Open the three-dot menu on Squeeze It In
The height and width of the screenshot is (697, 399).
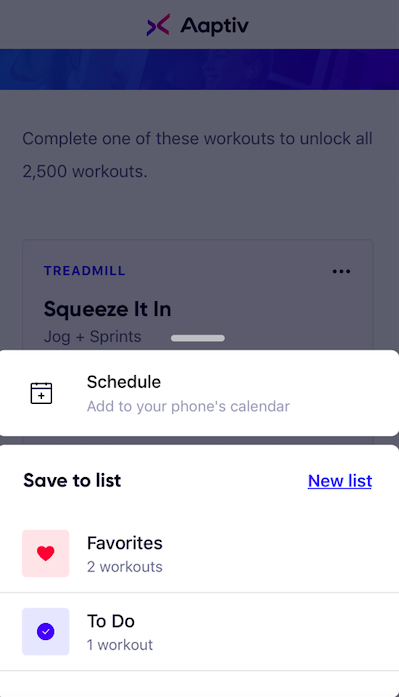pos(341,271)
